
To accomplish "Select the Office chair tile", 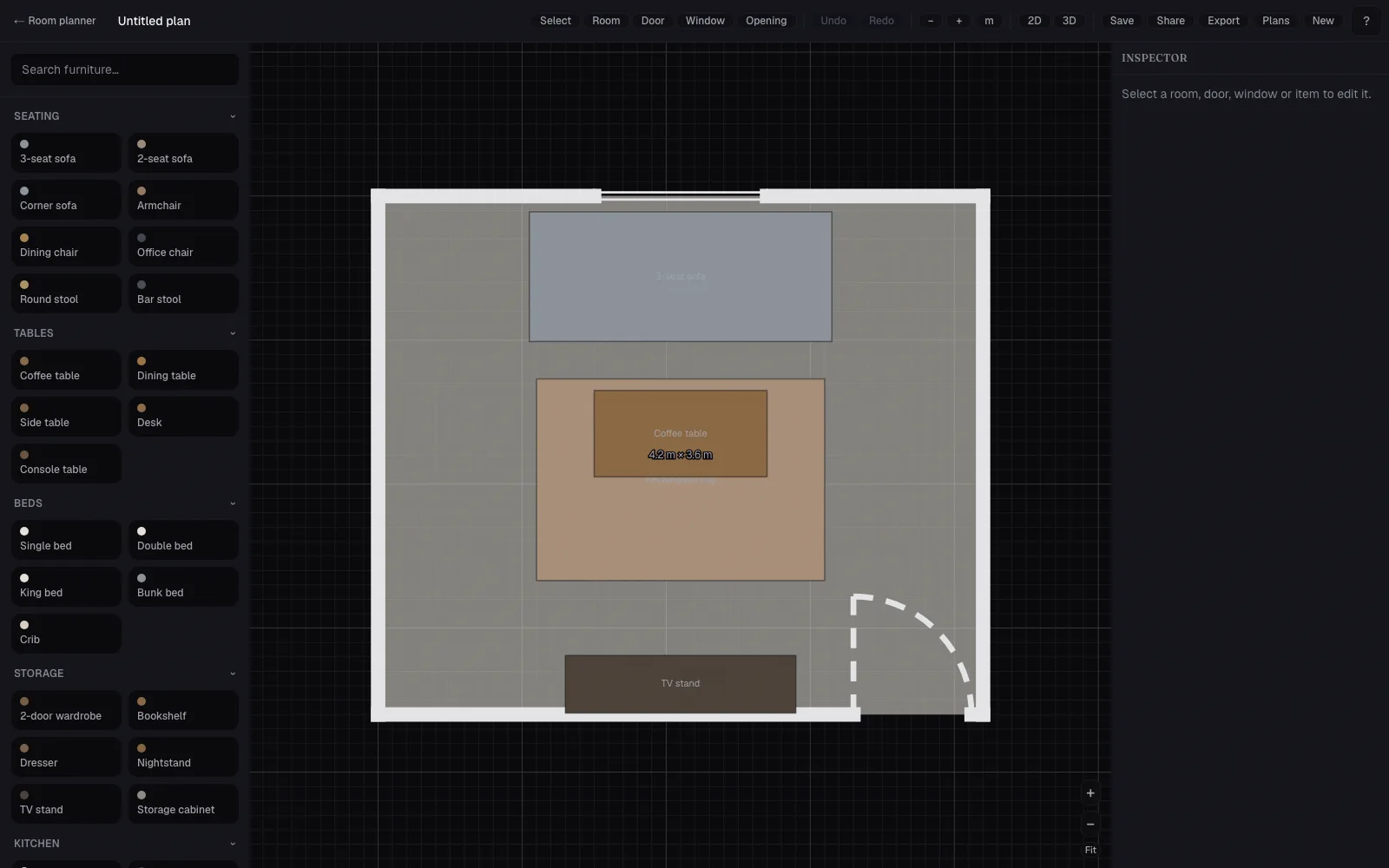I will click(x=183, y=247).
